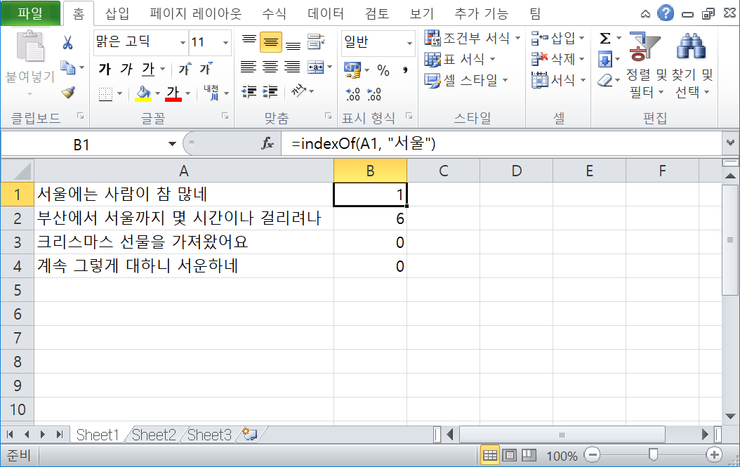Open the 일반 number format dropdown
740x467 pixels.
pos(408,43)
